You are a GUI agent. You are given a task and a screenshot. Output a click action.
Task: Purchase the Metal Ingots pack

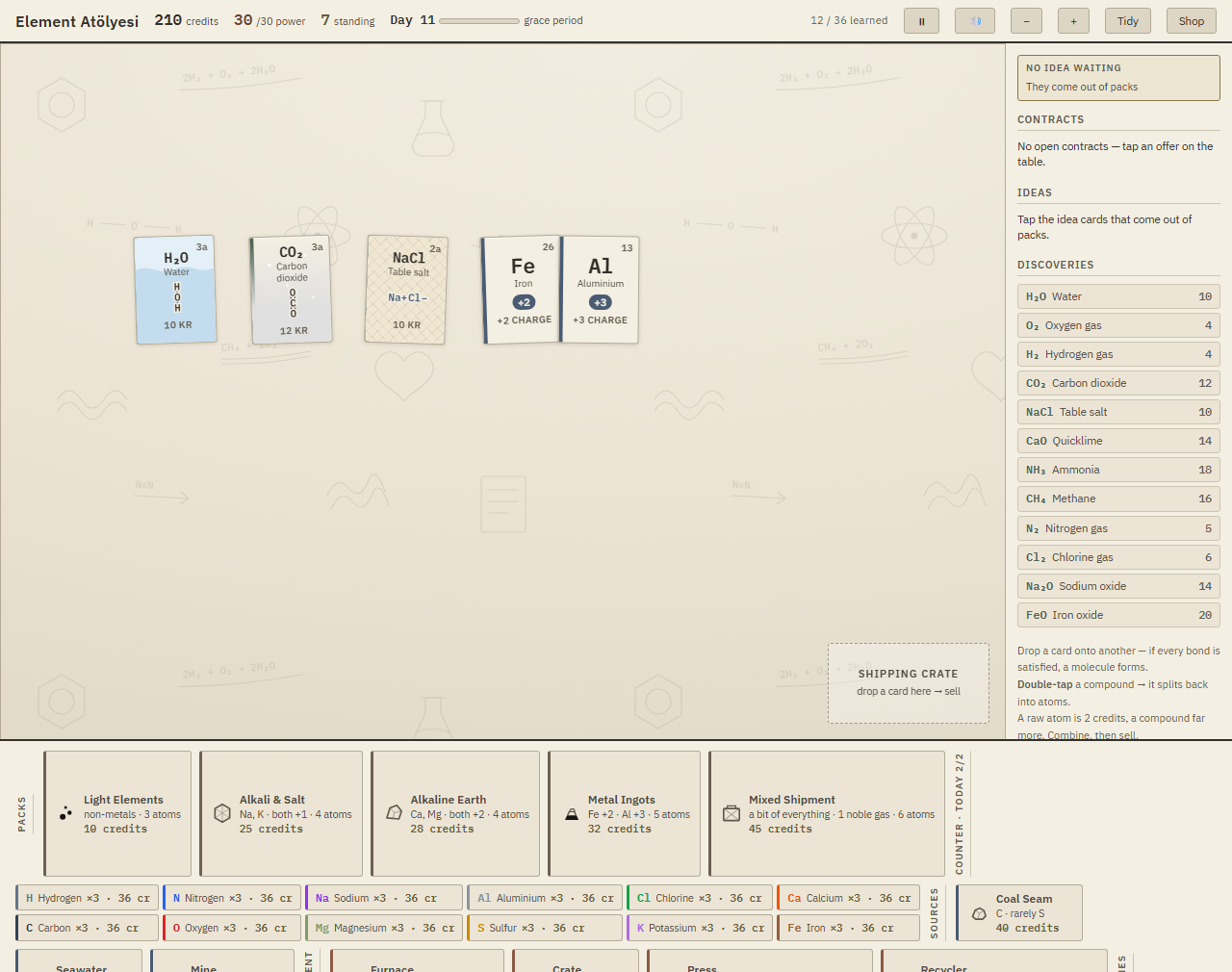coord(625,813)
